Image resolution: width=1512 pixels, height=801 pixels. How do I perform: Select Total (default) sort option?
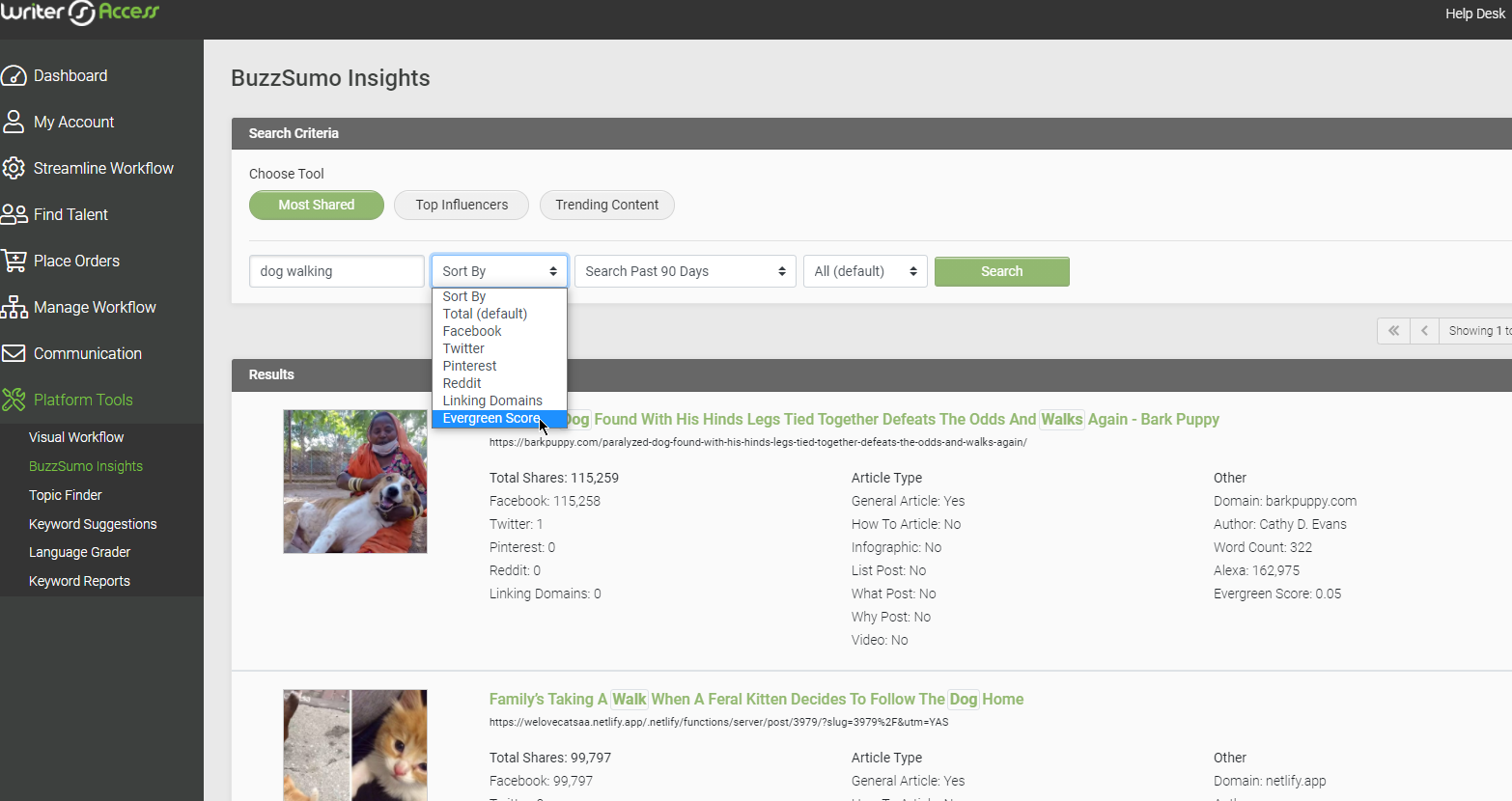(x=499, y=314)
